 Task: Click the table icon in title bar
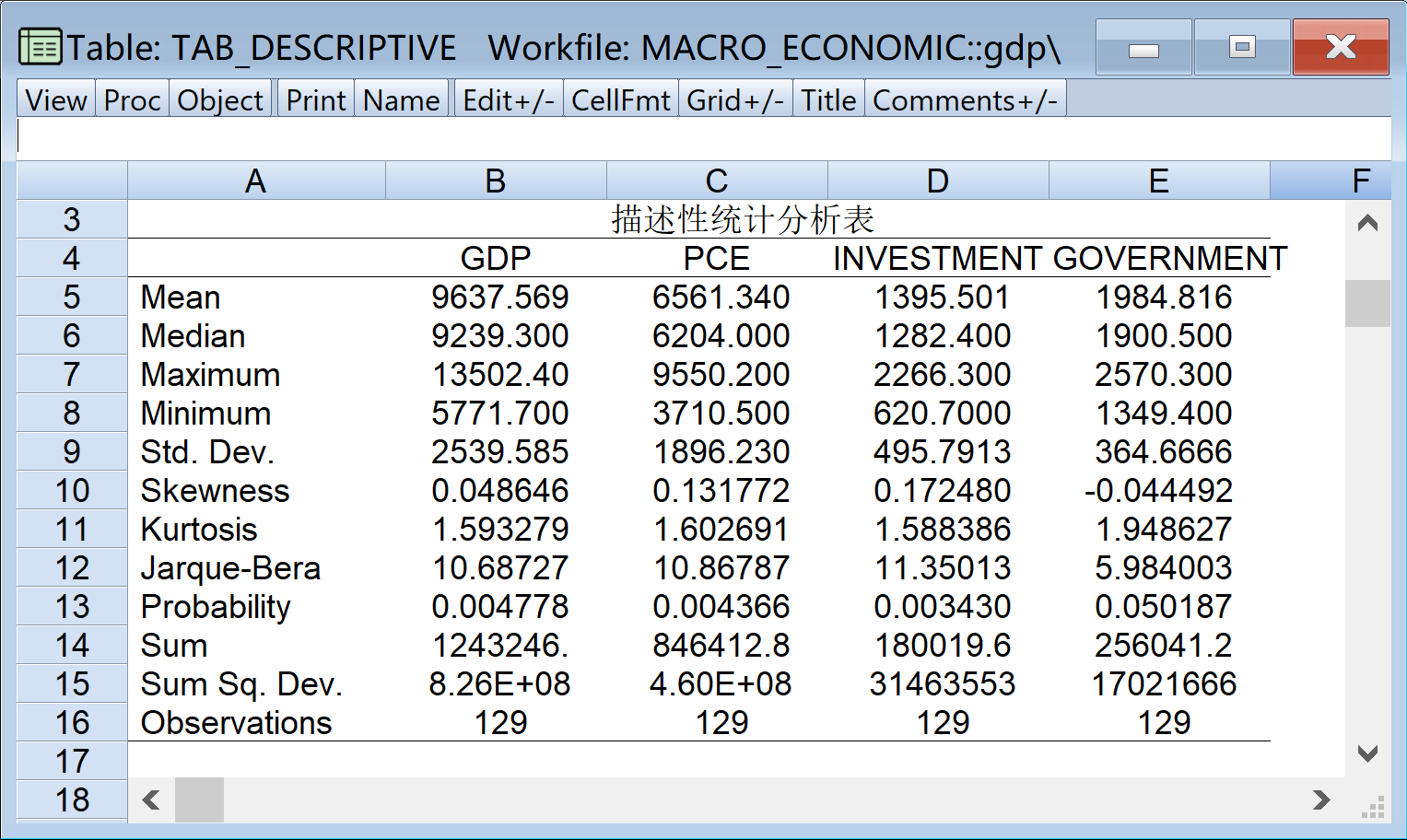tap(41, 47)
